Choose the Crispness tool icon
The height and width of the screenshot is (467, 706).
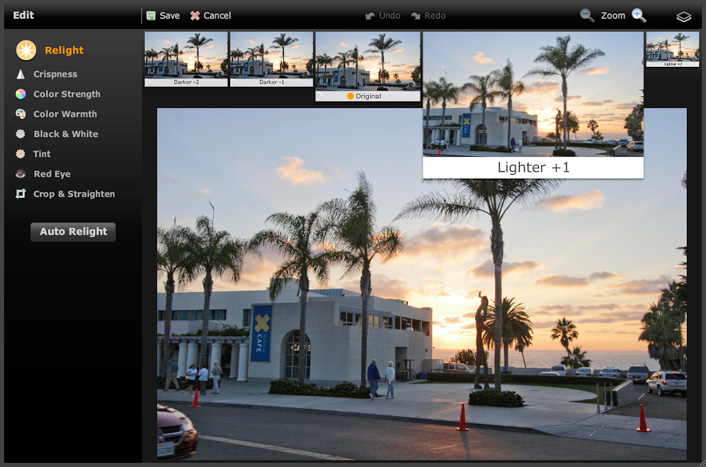(x=21, y=74)
